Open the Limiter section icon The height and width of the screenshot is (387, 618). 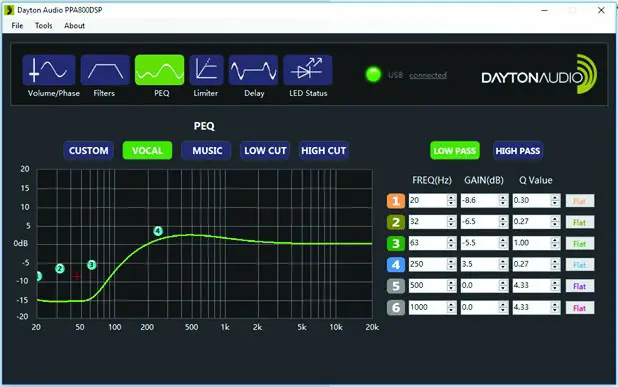[207, 70]
